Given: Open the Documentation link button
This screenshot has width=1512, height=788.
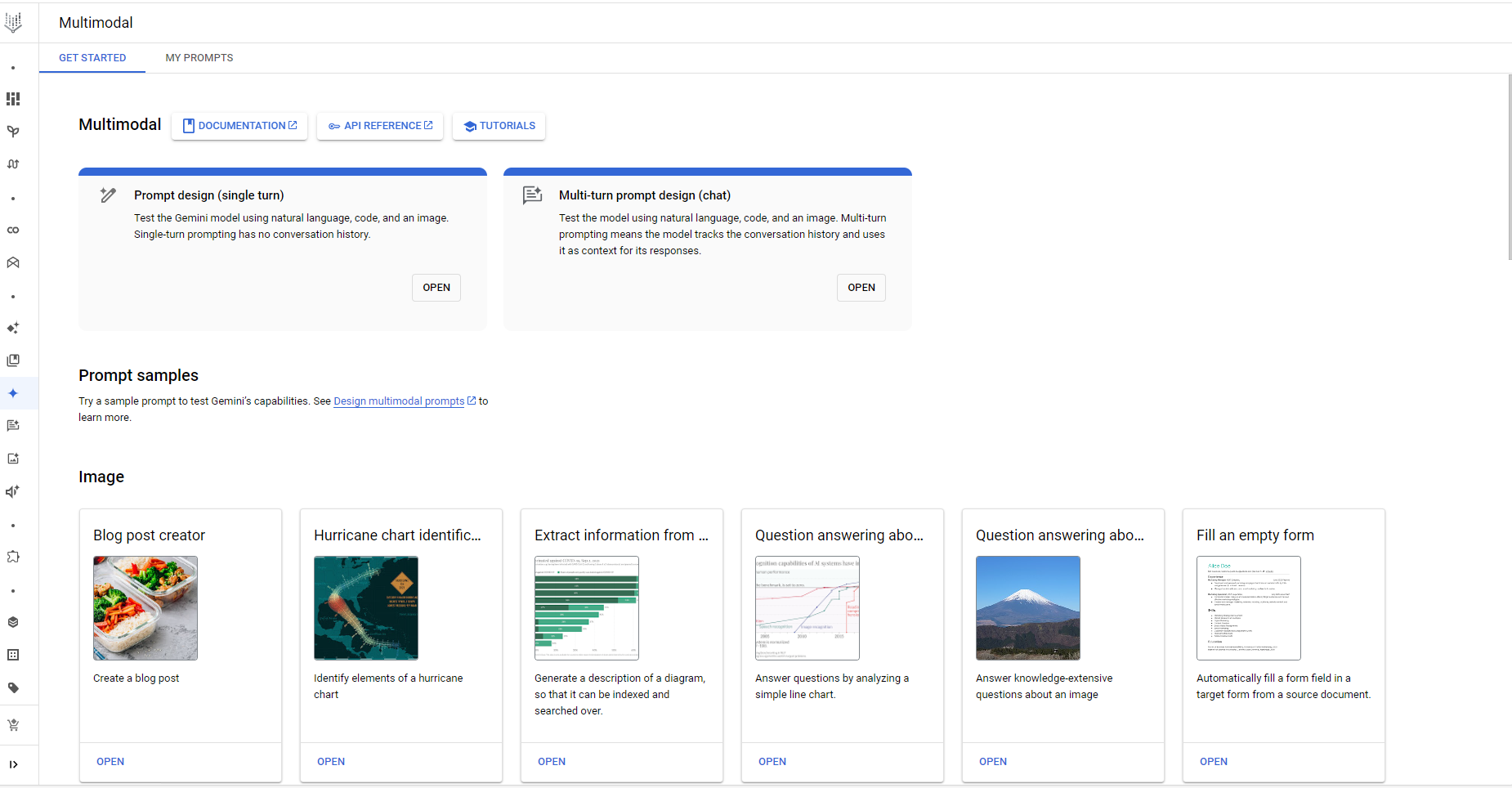Looking at the screenshot, I should 239,126.
